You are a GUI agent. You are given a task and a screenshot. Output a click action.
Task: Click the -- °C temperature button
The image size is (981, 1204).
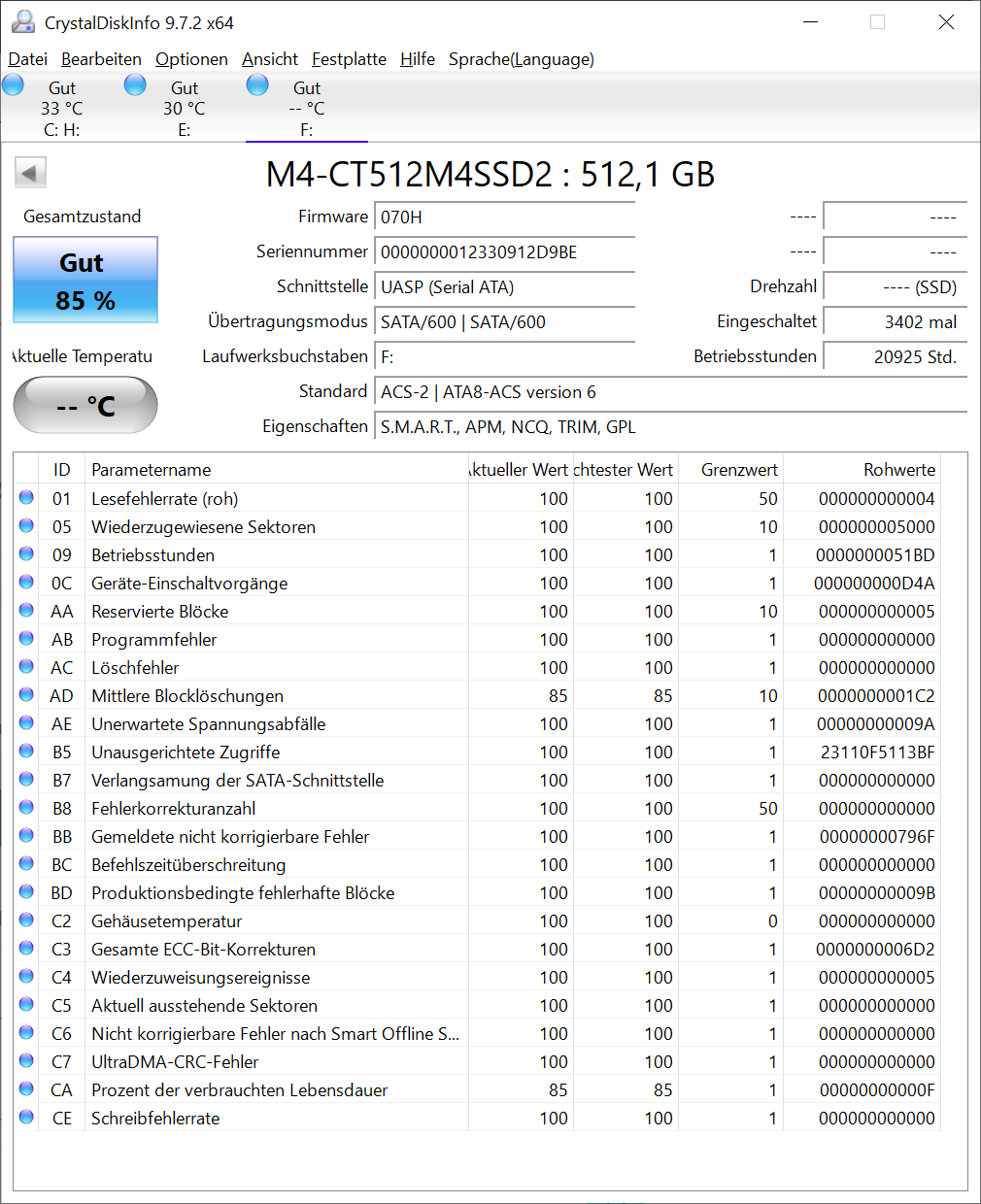point(85,405)
